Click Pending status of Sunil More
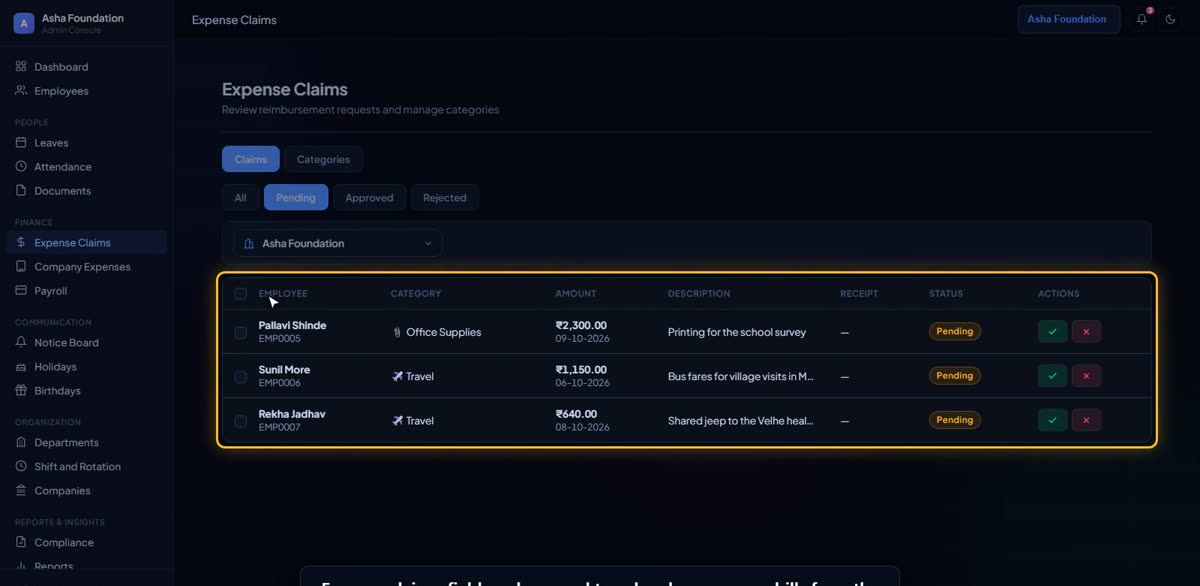The image size is (1200, 586). pos(955,376)
